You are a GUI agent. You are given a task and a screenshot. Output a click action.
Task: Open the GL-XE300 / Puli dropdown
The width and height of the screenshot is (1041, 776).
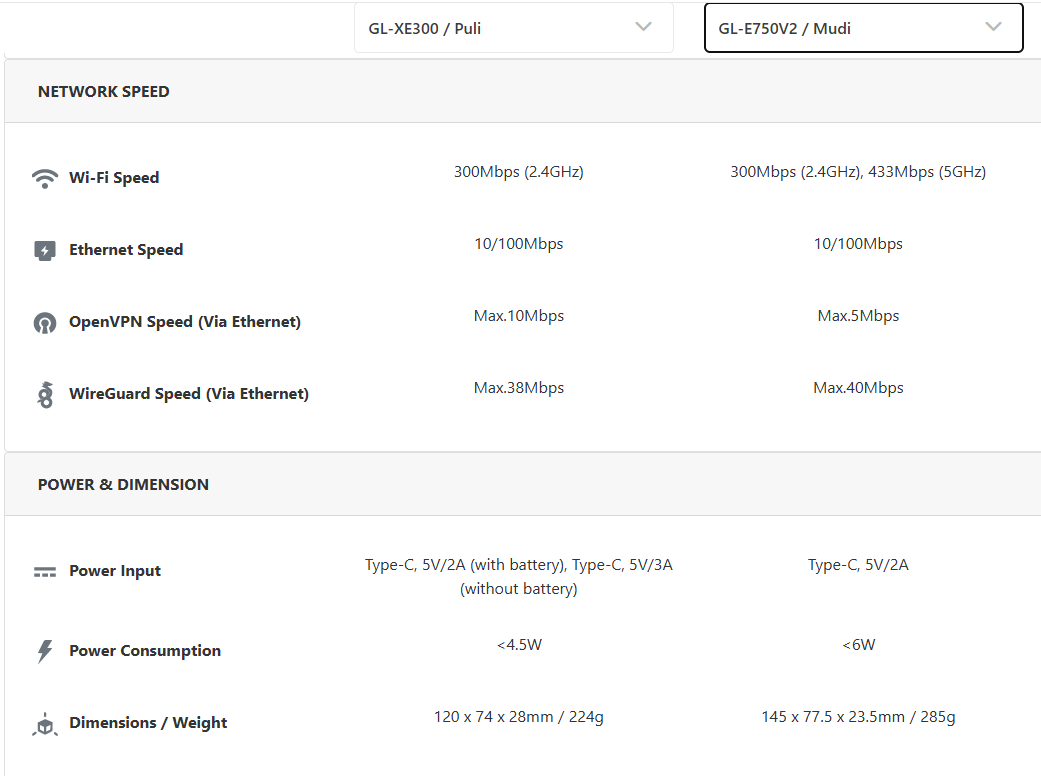click(514, 28)
